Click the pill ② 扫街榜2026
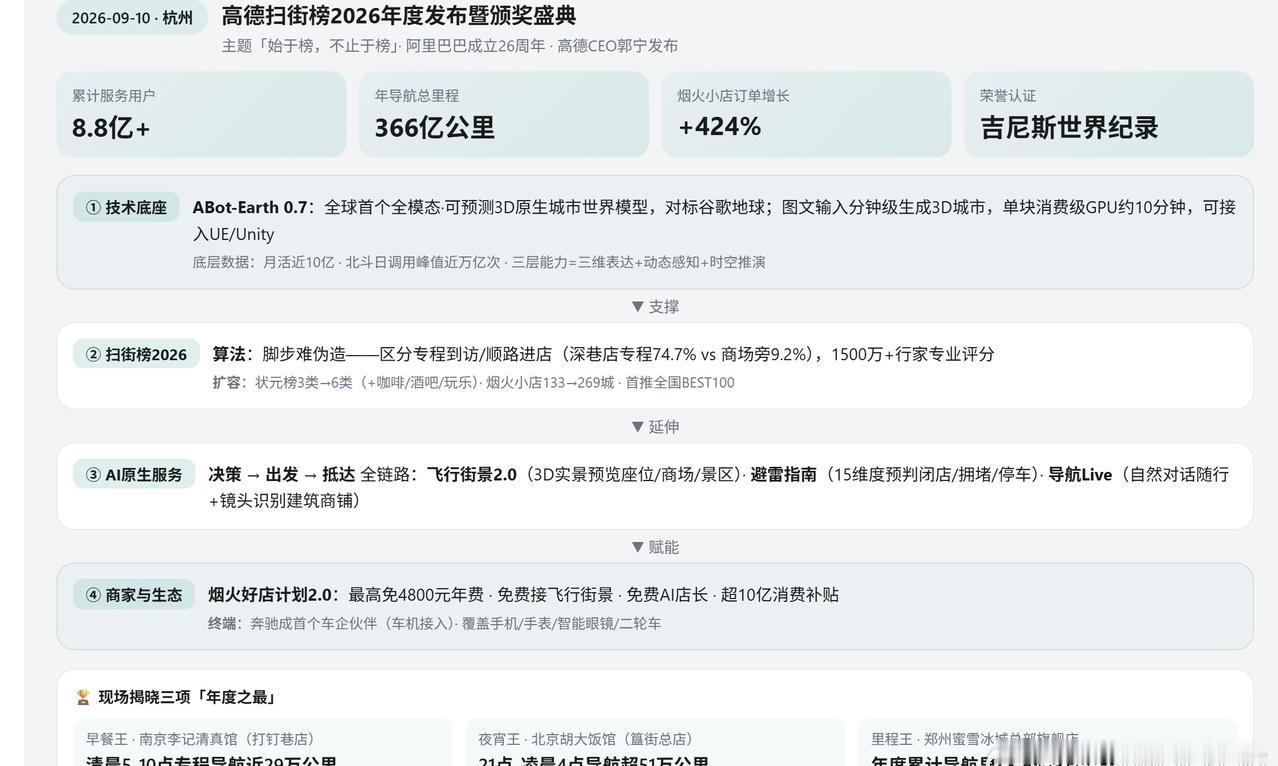Screen dimensions: 1278x766 136,354
